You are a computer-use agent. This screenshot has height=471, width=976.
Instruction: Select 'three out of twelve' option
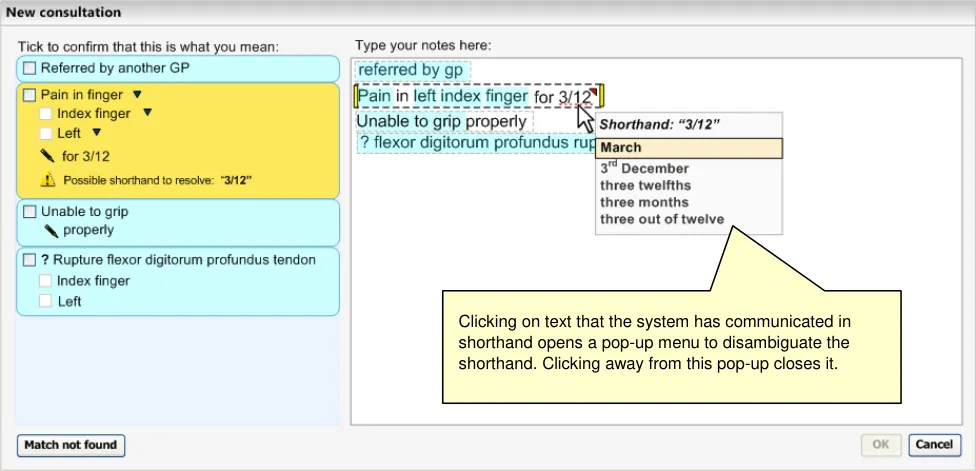pos(662,219)
